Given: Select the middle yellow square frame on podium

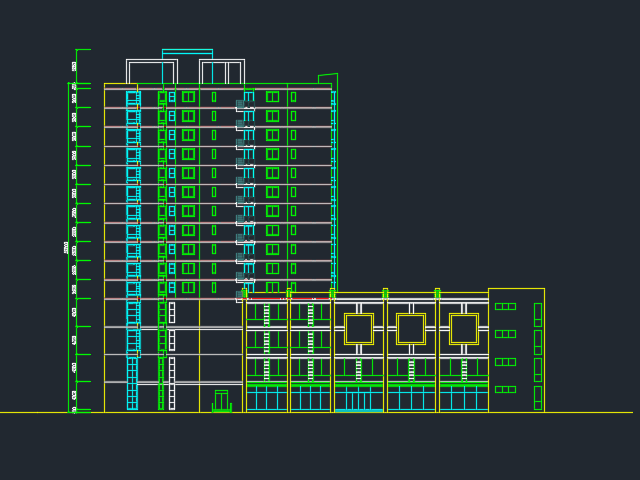Looking at the screenshot, I should (411, 328).
